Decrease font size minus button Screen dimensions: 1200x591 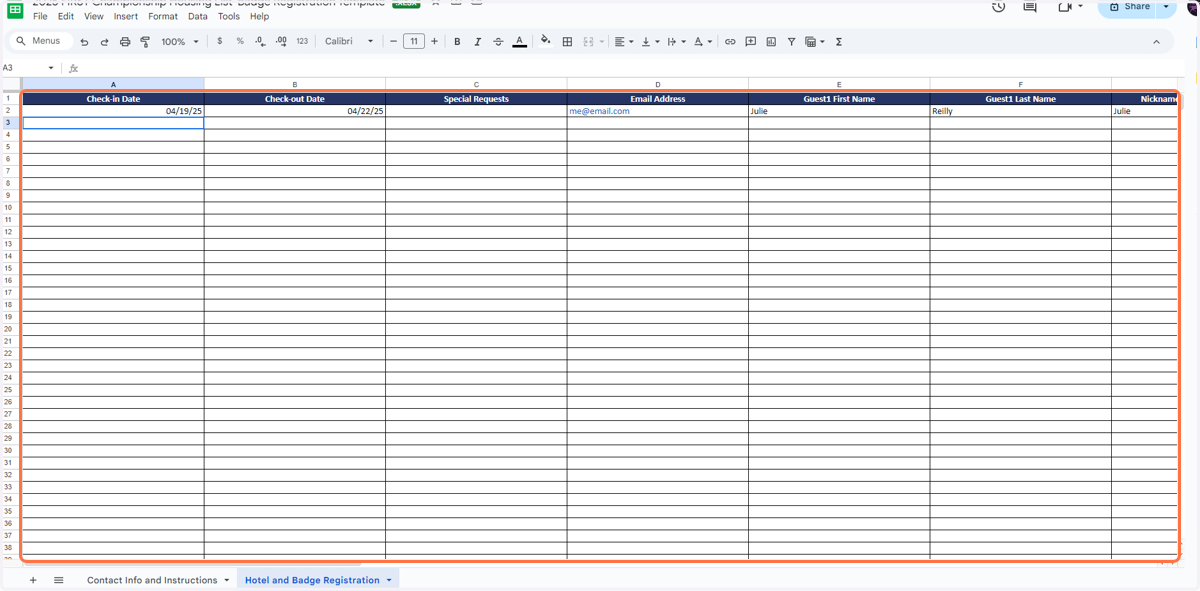(393, 41)
